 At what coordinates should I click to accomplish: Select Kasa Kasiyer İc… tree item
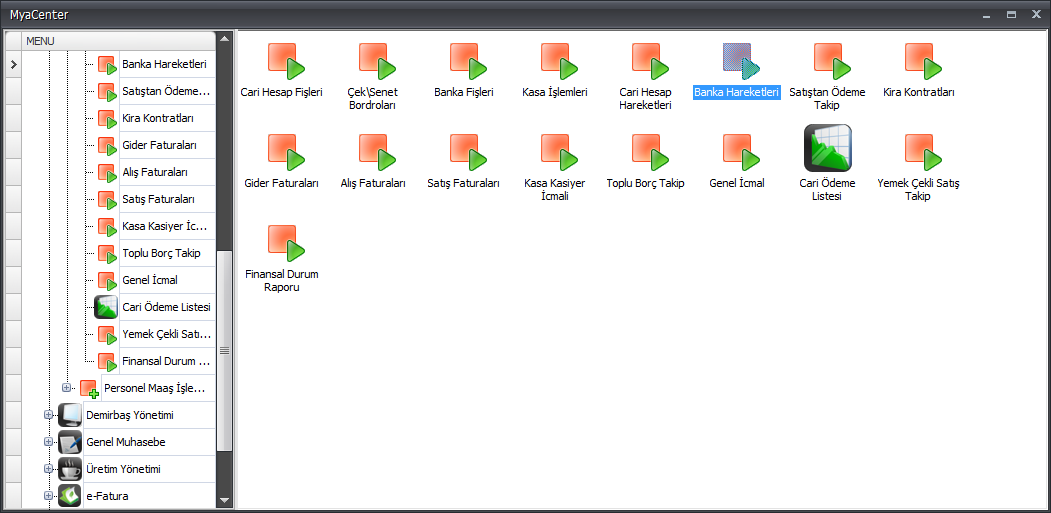click(x=165, y=226)
